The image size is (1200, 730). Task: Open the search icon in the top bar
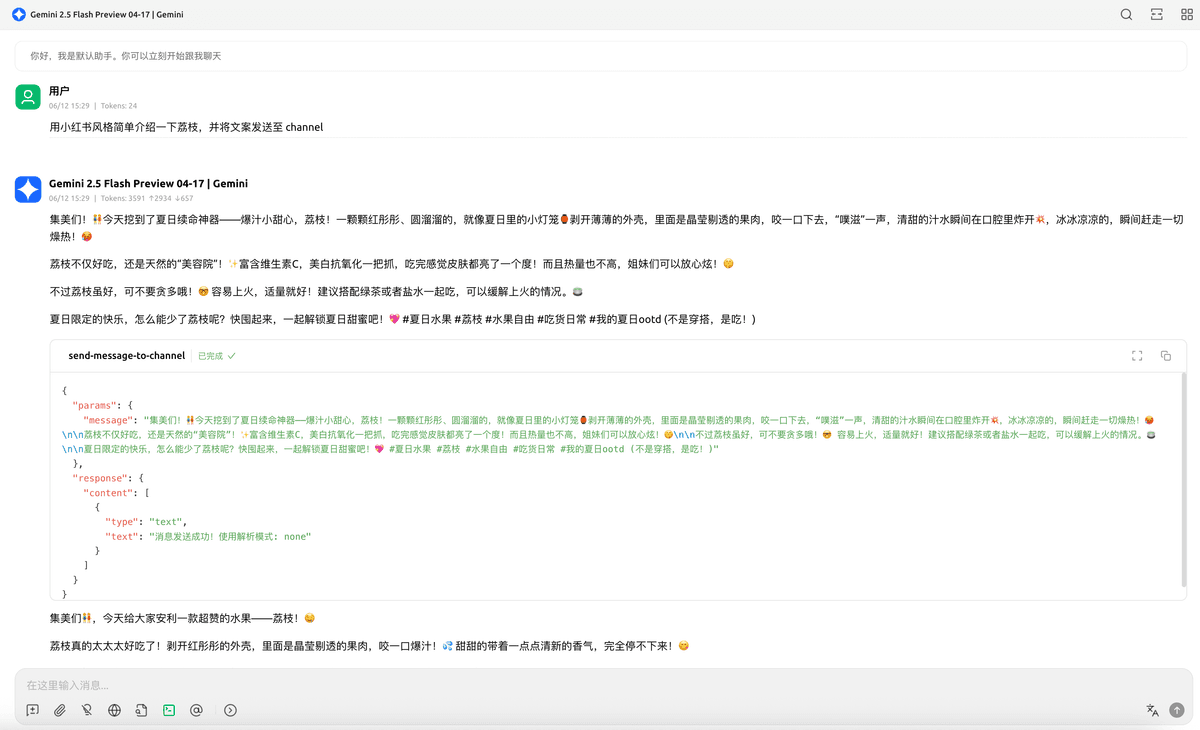1126,15
